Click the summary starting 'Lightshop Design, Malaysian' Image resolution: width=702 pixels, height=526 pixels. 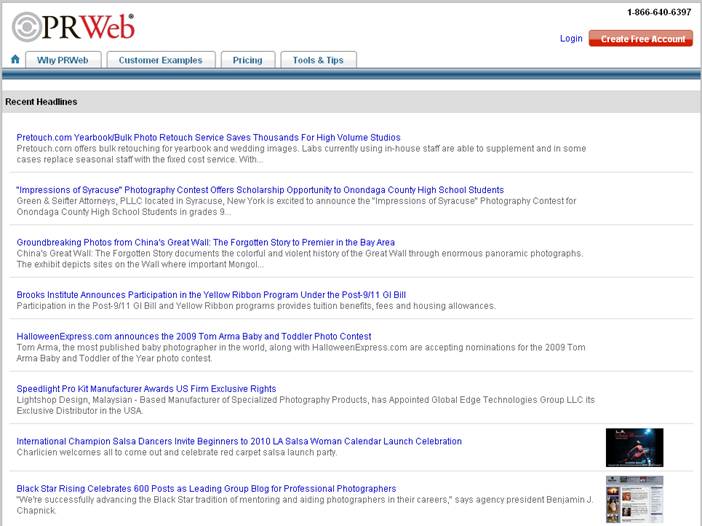coord(306,405)
